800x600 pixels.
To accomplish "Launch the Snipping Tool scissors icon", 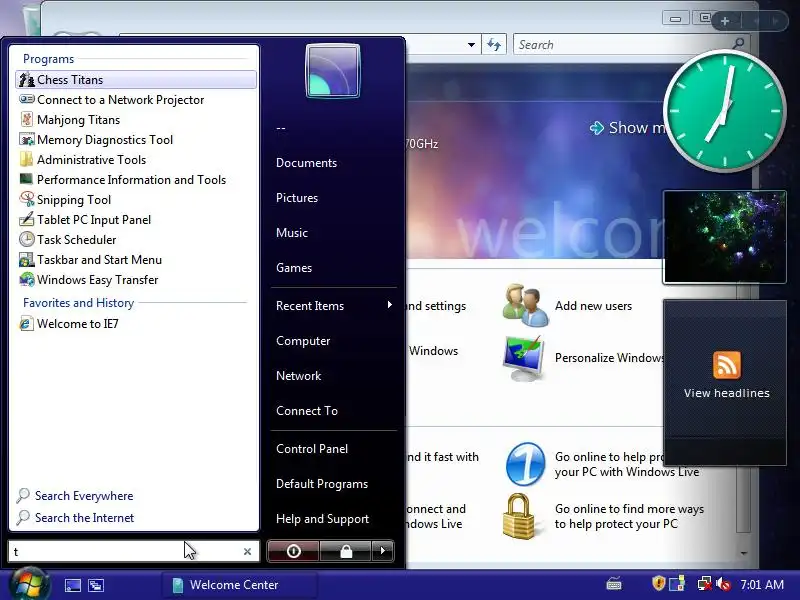I will pos(27,199).
